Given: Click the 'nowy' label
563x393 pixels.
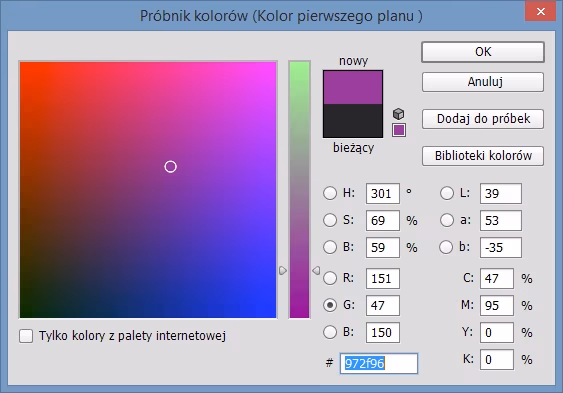Looking at the screenshot, I should coord(353,61).
